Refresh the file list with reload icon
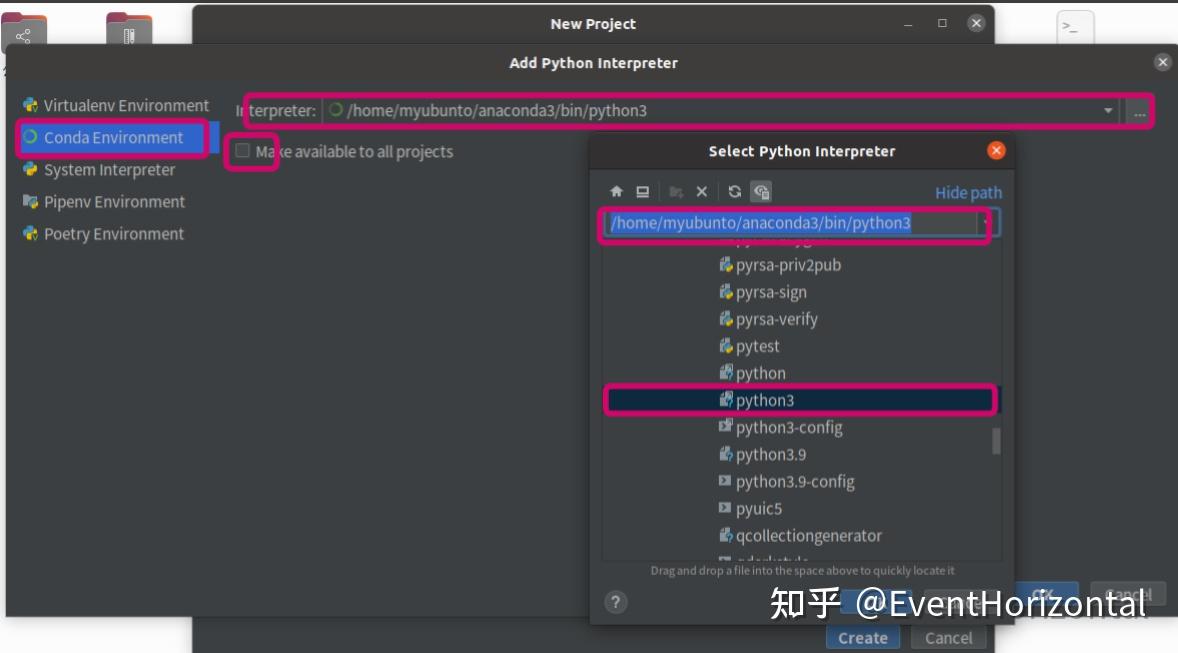Screen dimensions: 1178x653 [x=735, y=189]
